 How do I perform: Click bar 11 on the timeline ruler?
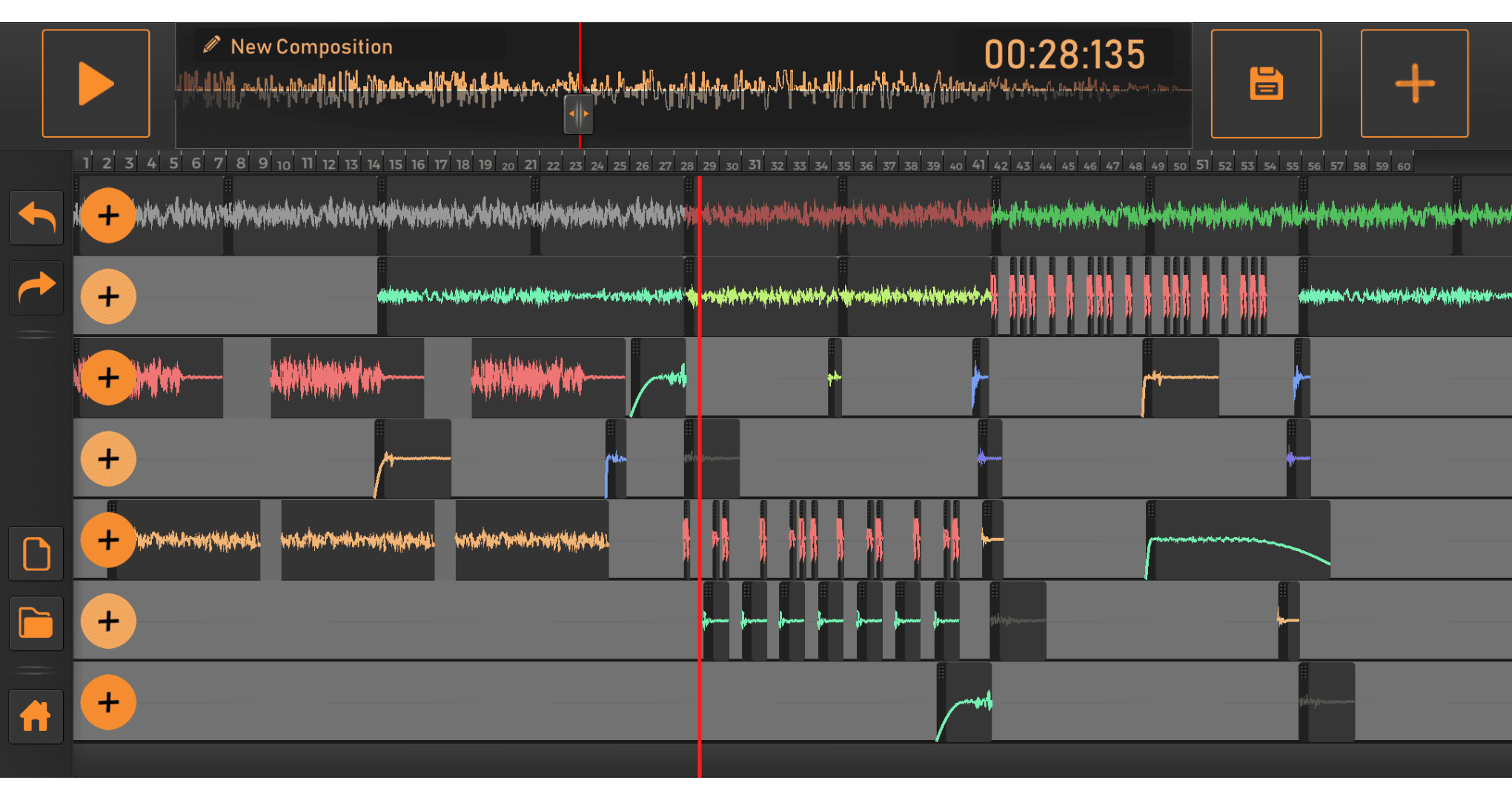point(307,164)
